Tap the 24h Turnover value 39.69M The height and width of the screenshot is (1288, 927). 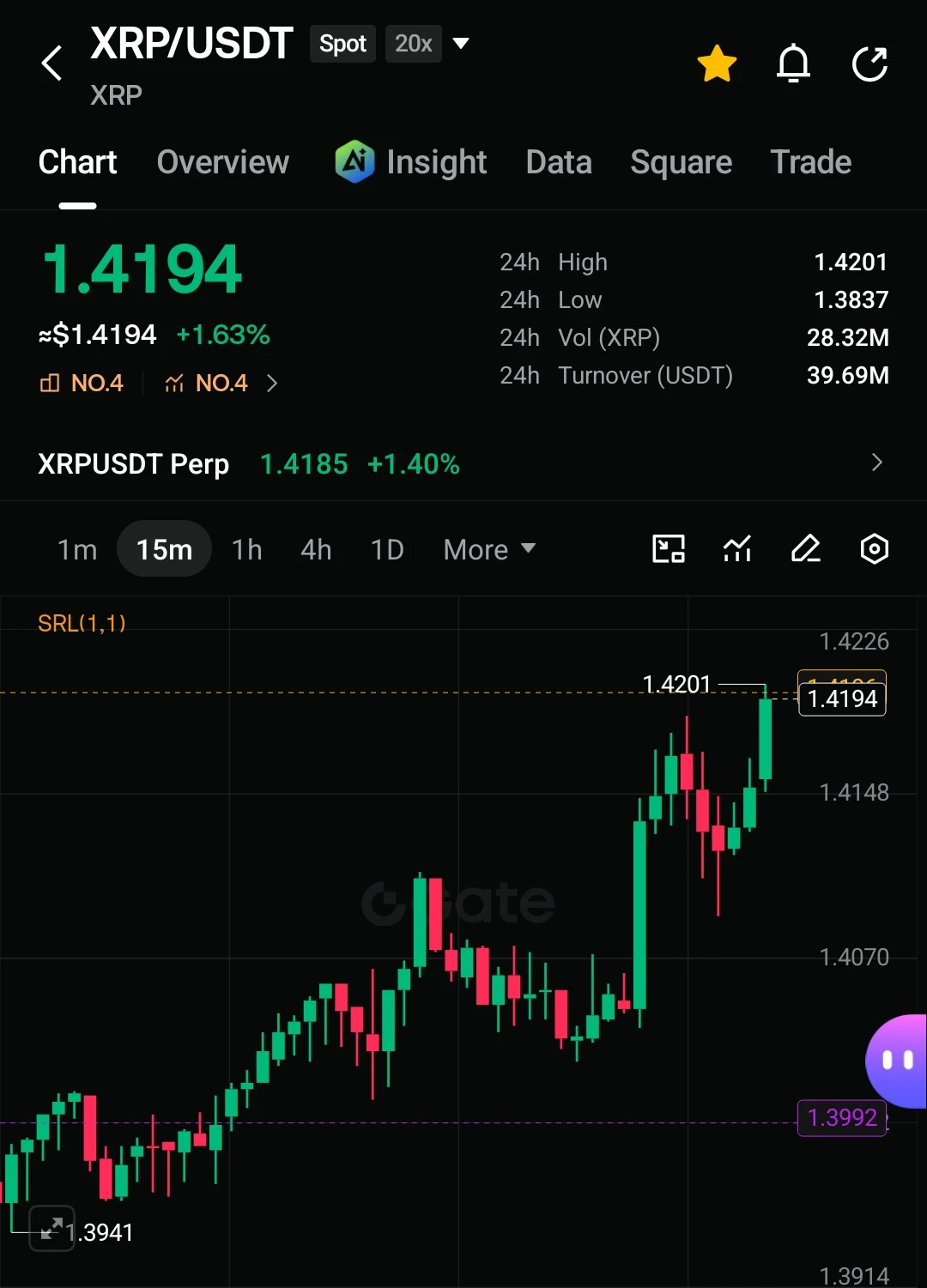coord(847,375)
